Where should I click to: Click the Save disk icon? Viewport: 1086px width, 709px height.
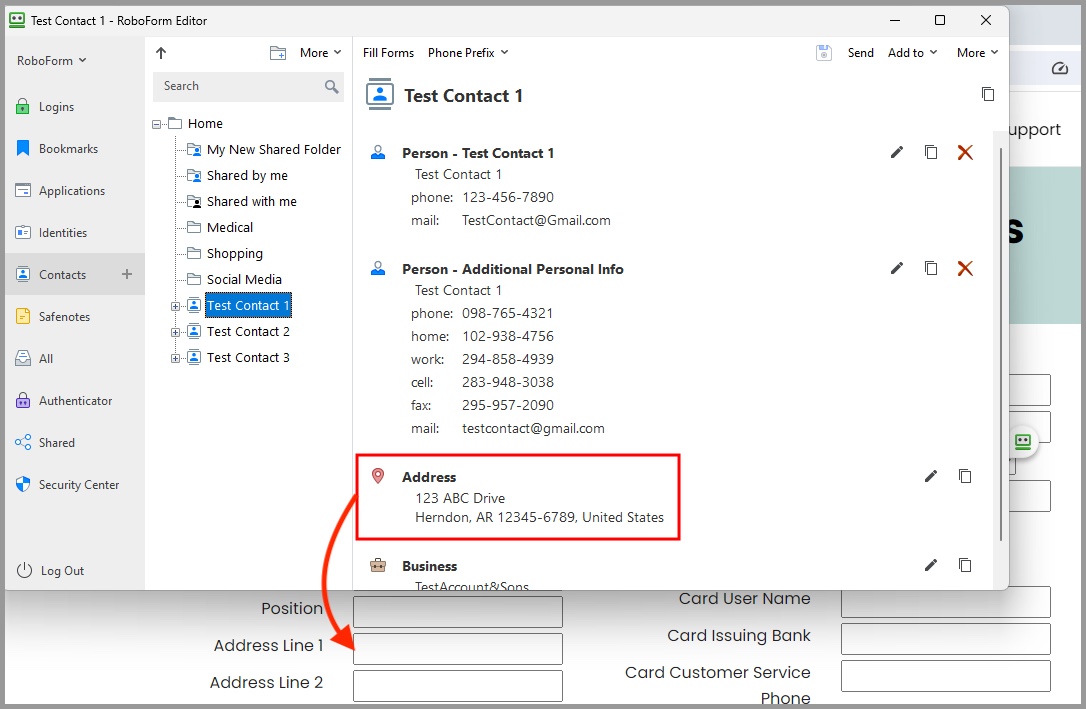point(824,53)
